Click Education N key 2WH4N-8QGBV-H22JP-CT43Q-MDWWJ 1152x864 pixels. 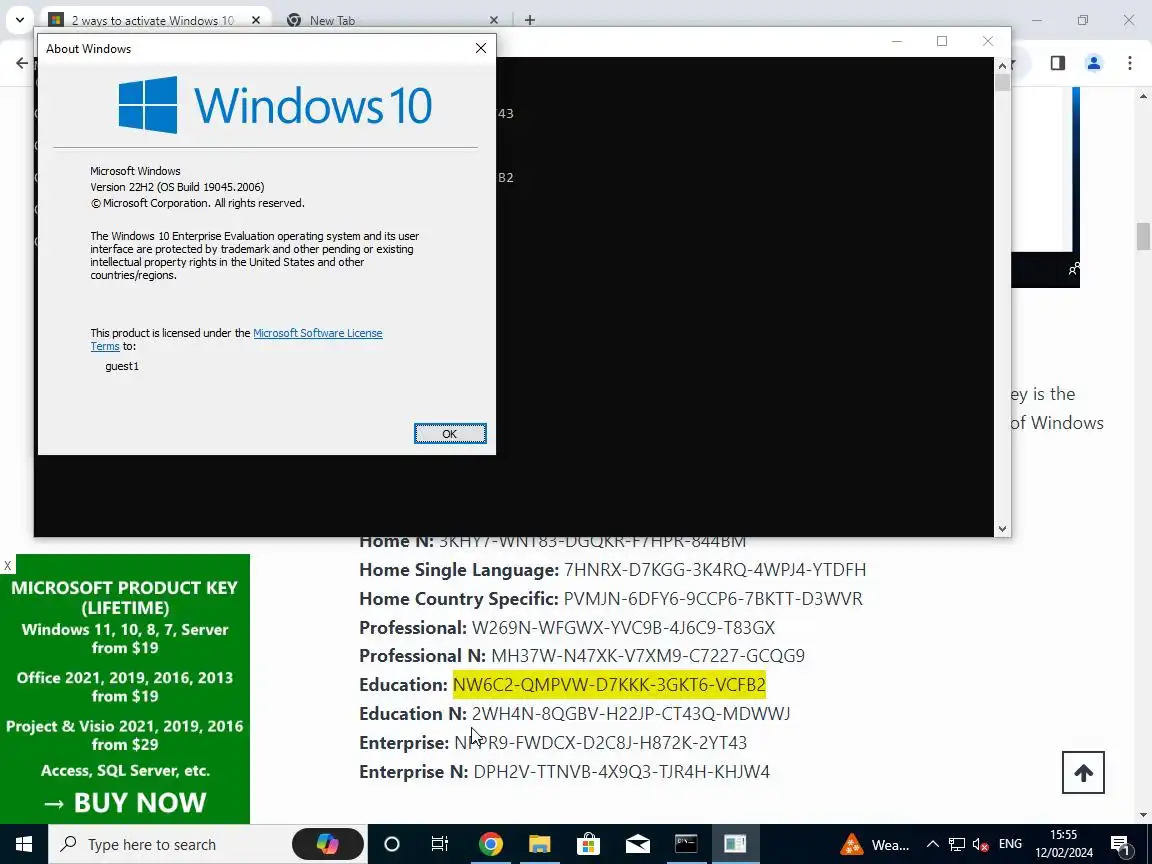[631, 713]
